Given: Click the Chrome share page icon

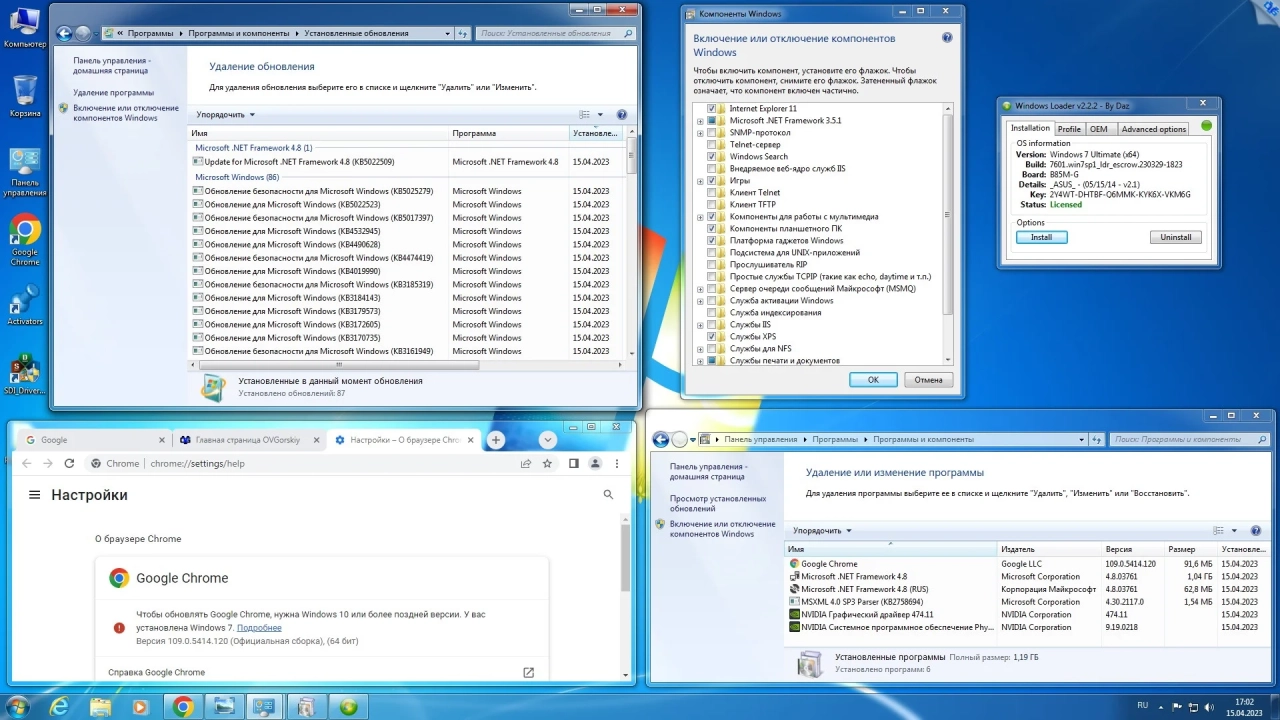Looking at the screenshot, I should tap(526, 463).
